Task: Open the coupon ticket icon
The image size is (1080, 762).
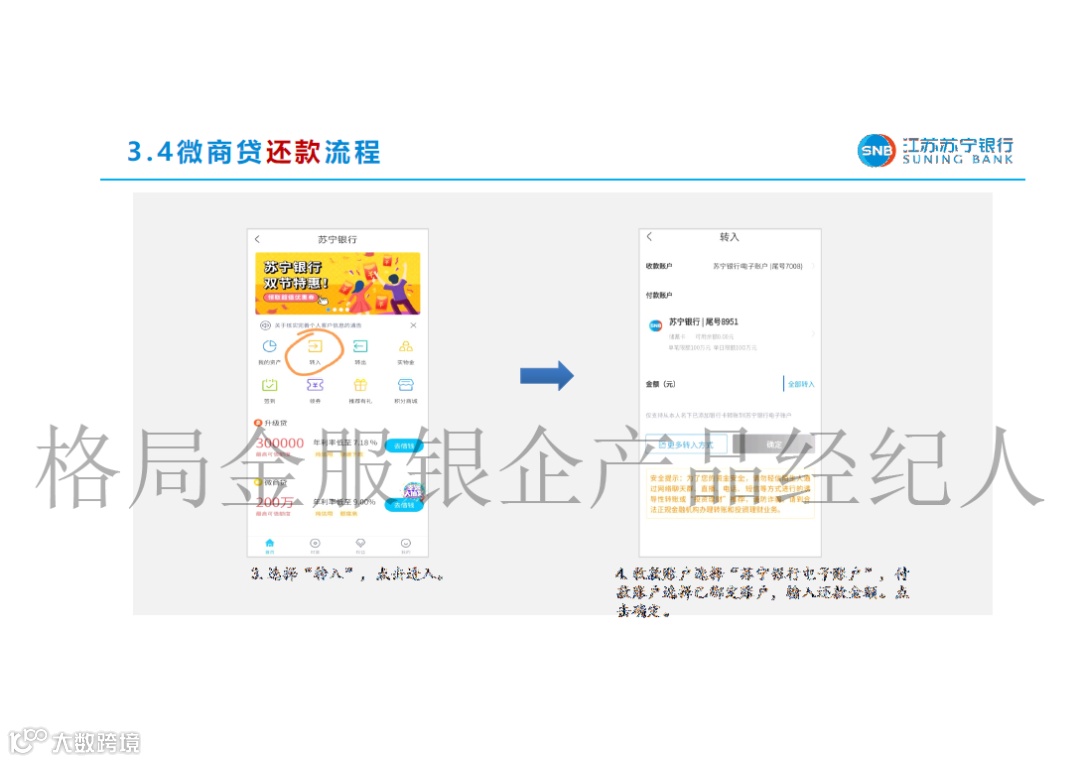Action: [315, 385]
